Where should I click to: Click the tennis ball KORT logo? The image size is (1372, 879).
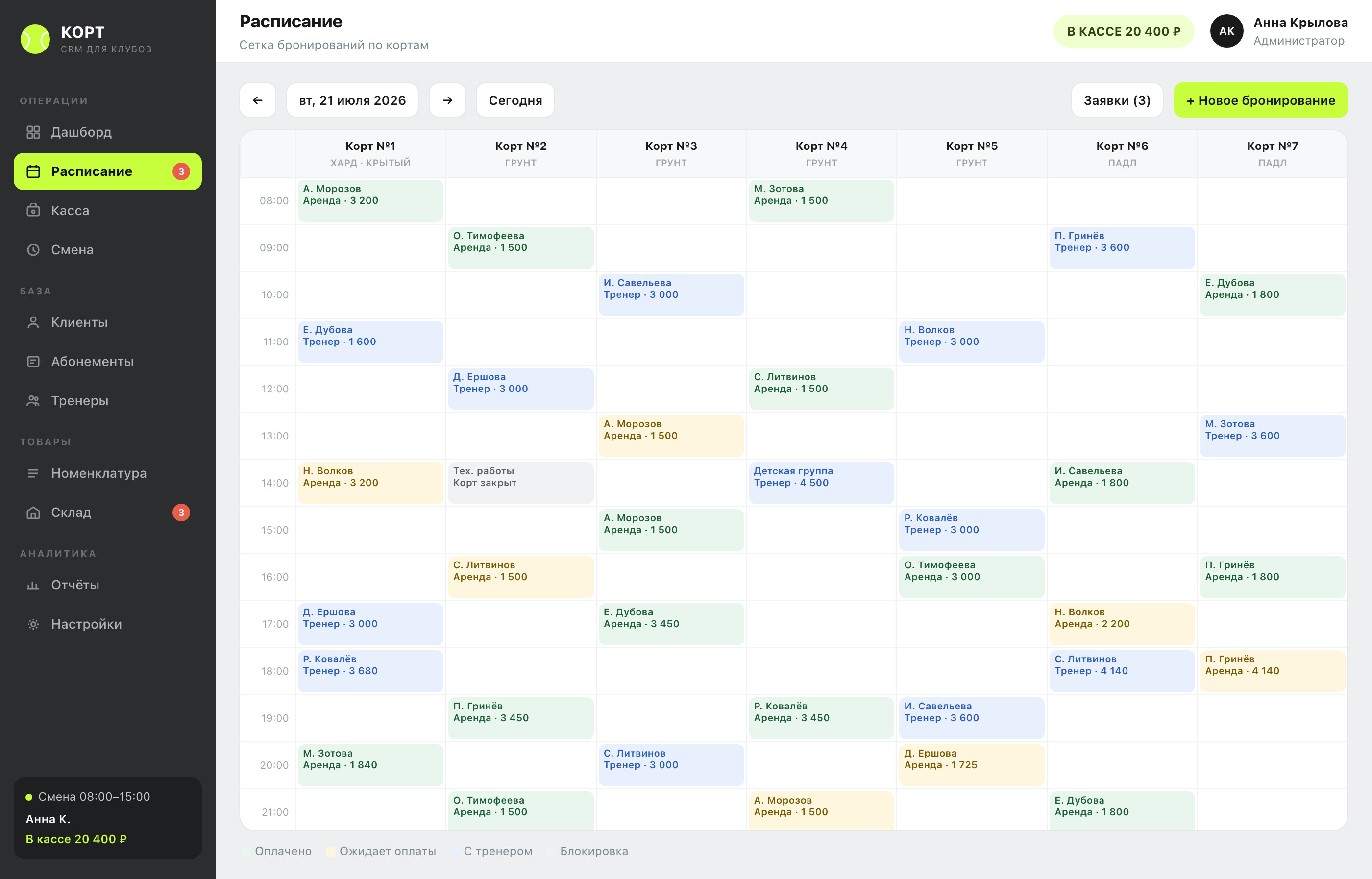[35, 39]
